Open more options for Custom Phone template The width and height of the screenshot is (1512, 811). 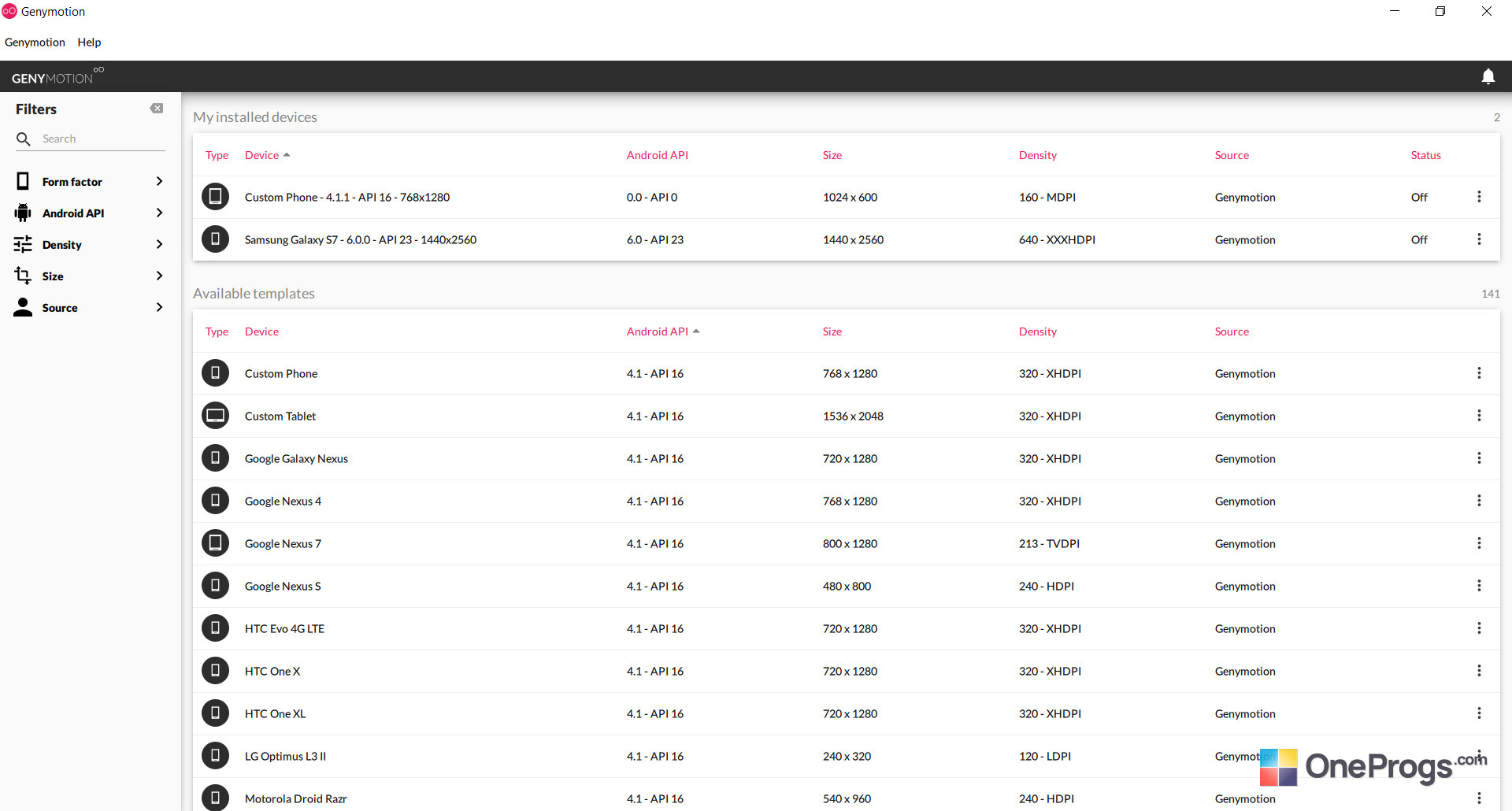point(1479,373)
